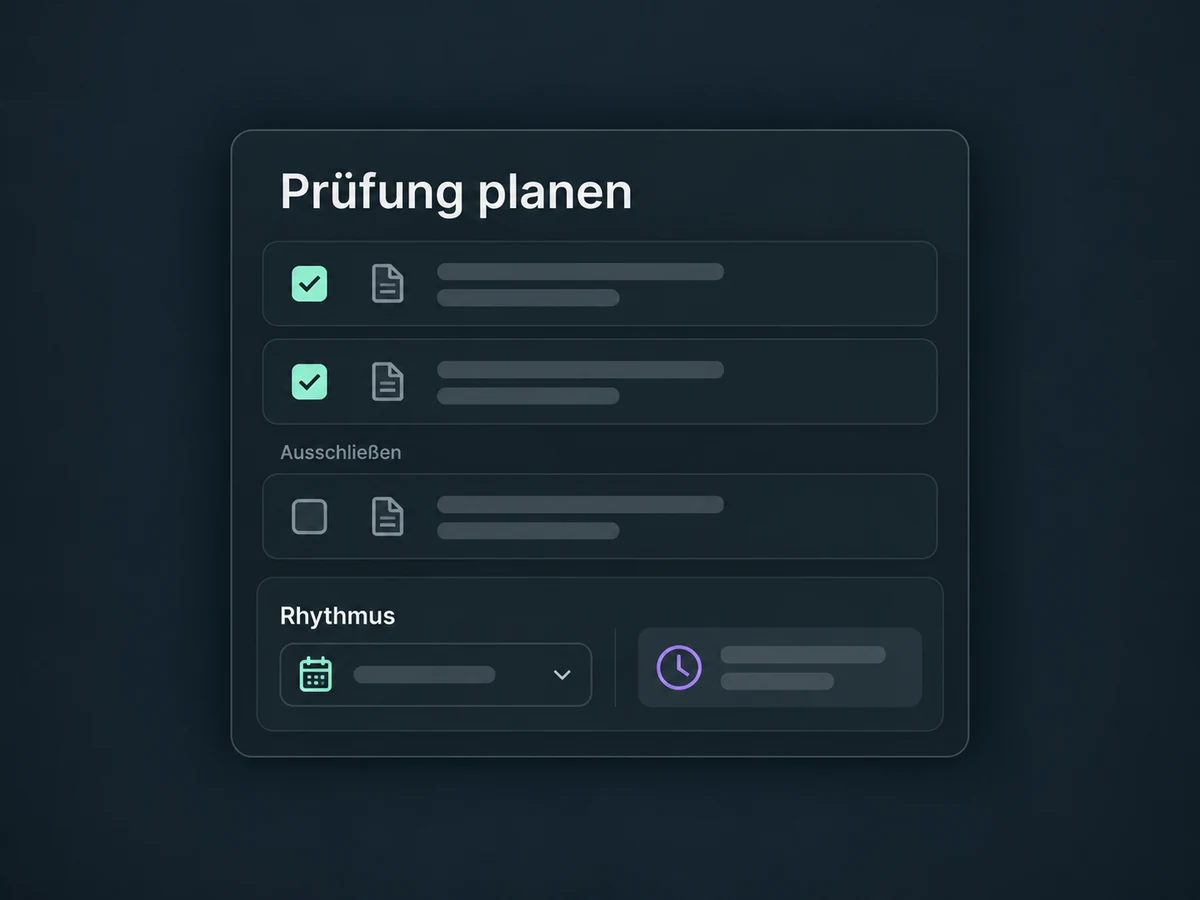
Task: Uncheck the first checked item checkbox
Action: tap(309, 284)
